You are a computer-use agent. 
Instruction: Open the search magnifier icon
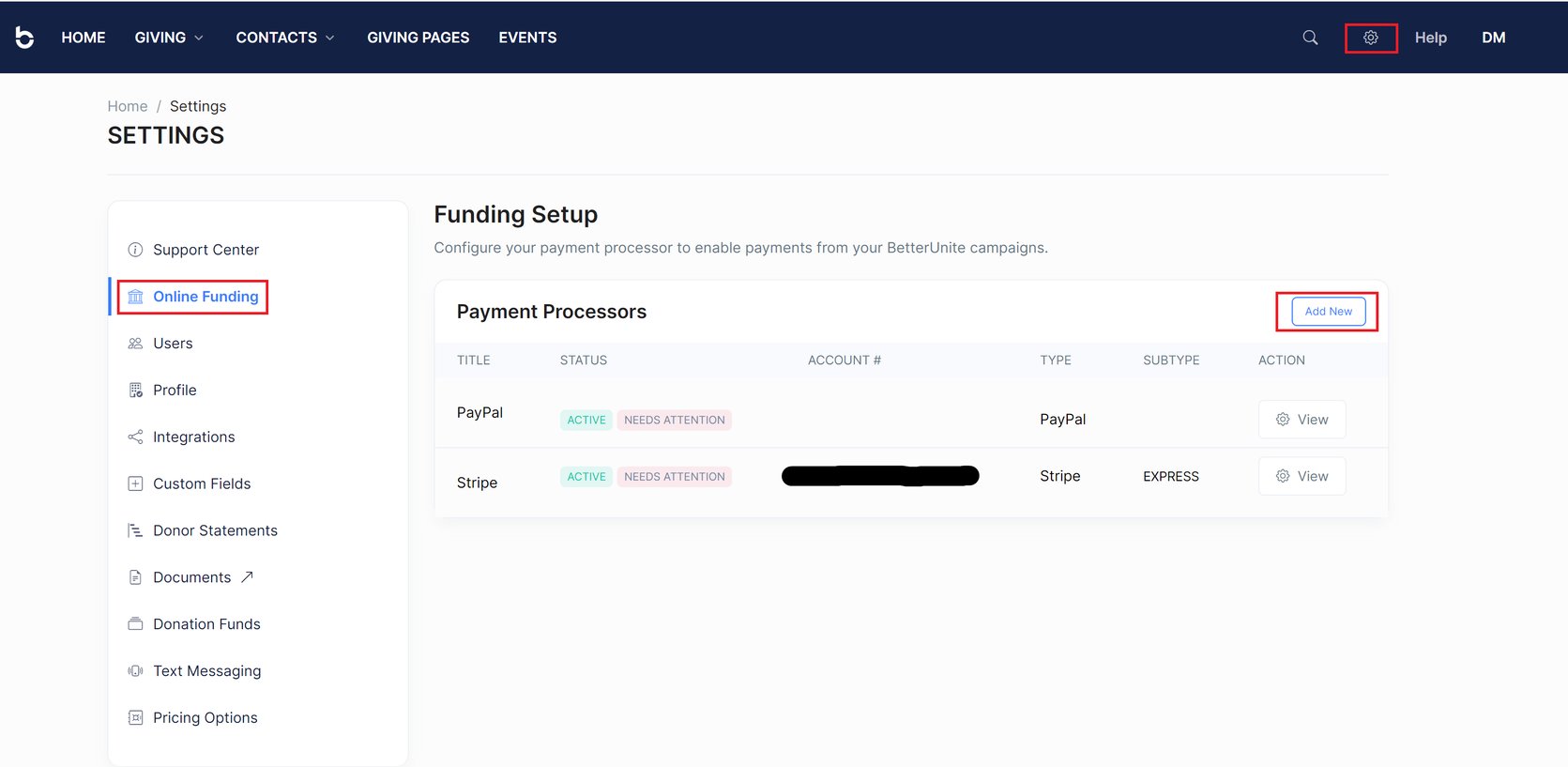(x=1310, y=38)
